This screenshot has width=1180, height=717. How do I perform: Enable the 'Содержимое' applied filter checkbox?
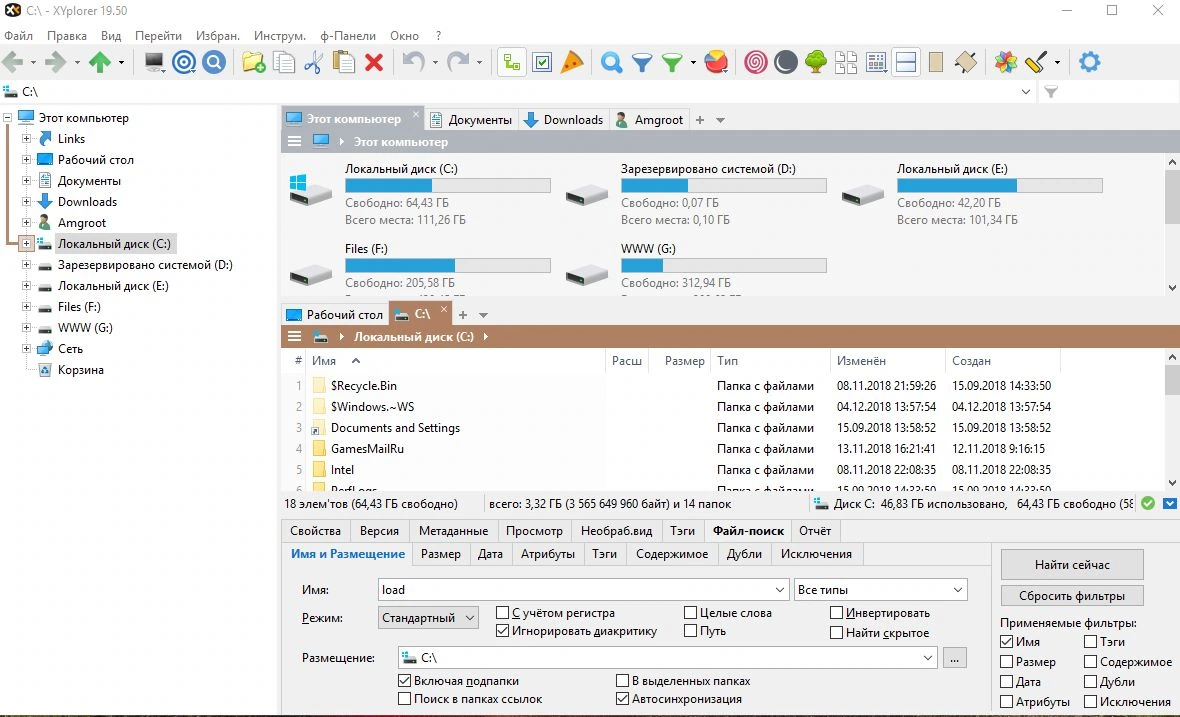pyautogui.click(x=1090, y=661)
